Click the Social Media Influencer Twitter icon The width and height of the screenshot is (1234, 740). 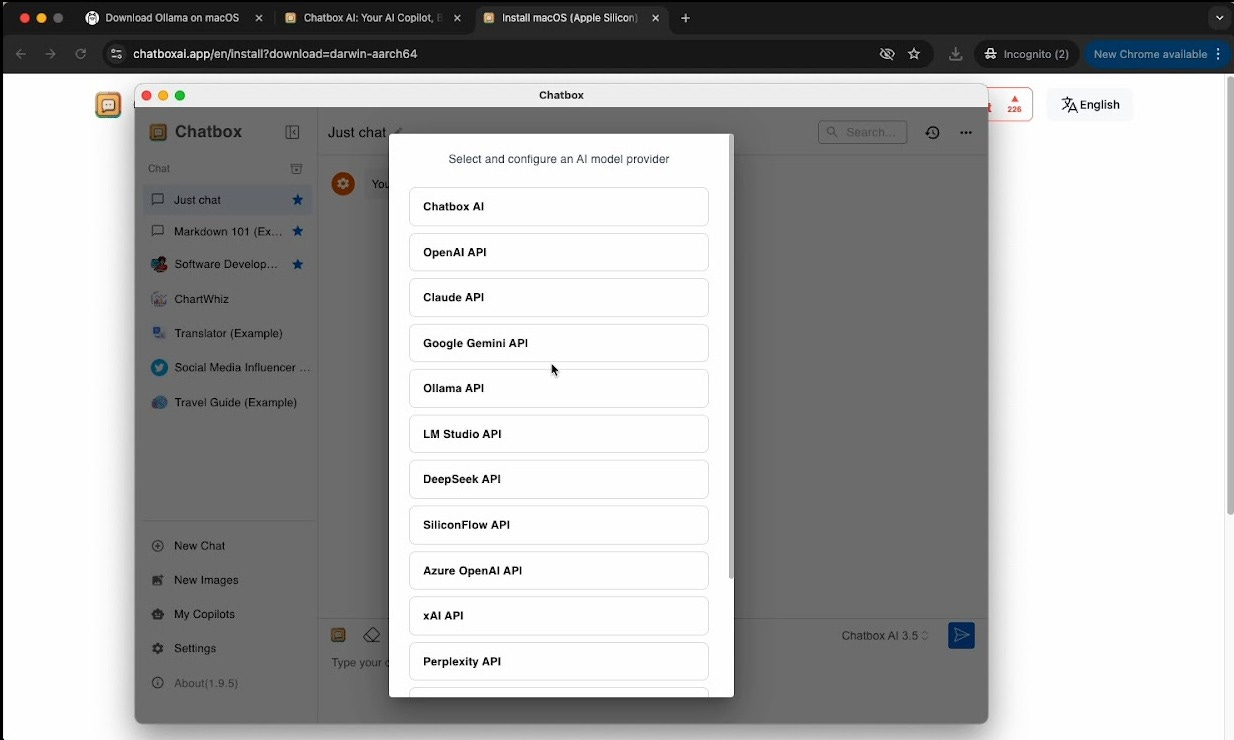click(158, 367)
